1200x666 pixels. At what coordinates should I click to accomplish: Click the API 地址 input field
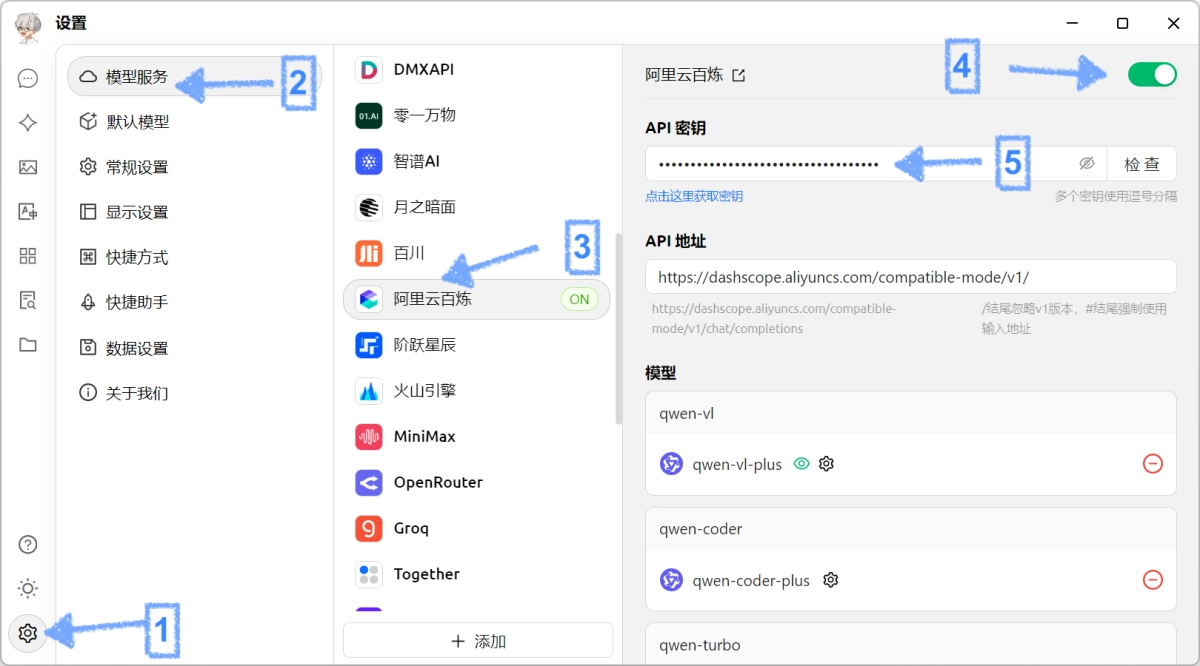[911, 277]
